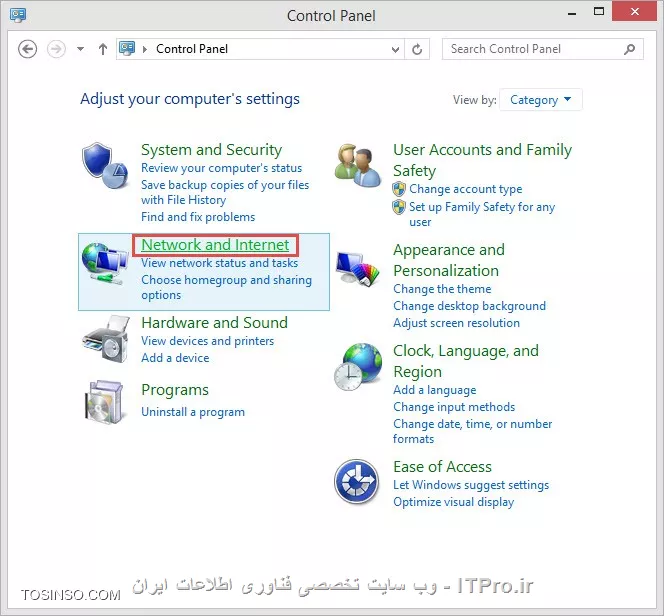Go back with the Back arrow button
Image resolution: width=664 pixels, height=616 pixels.
28,49
